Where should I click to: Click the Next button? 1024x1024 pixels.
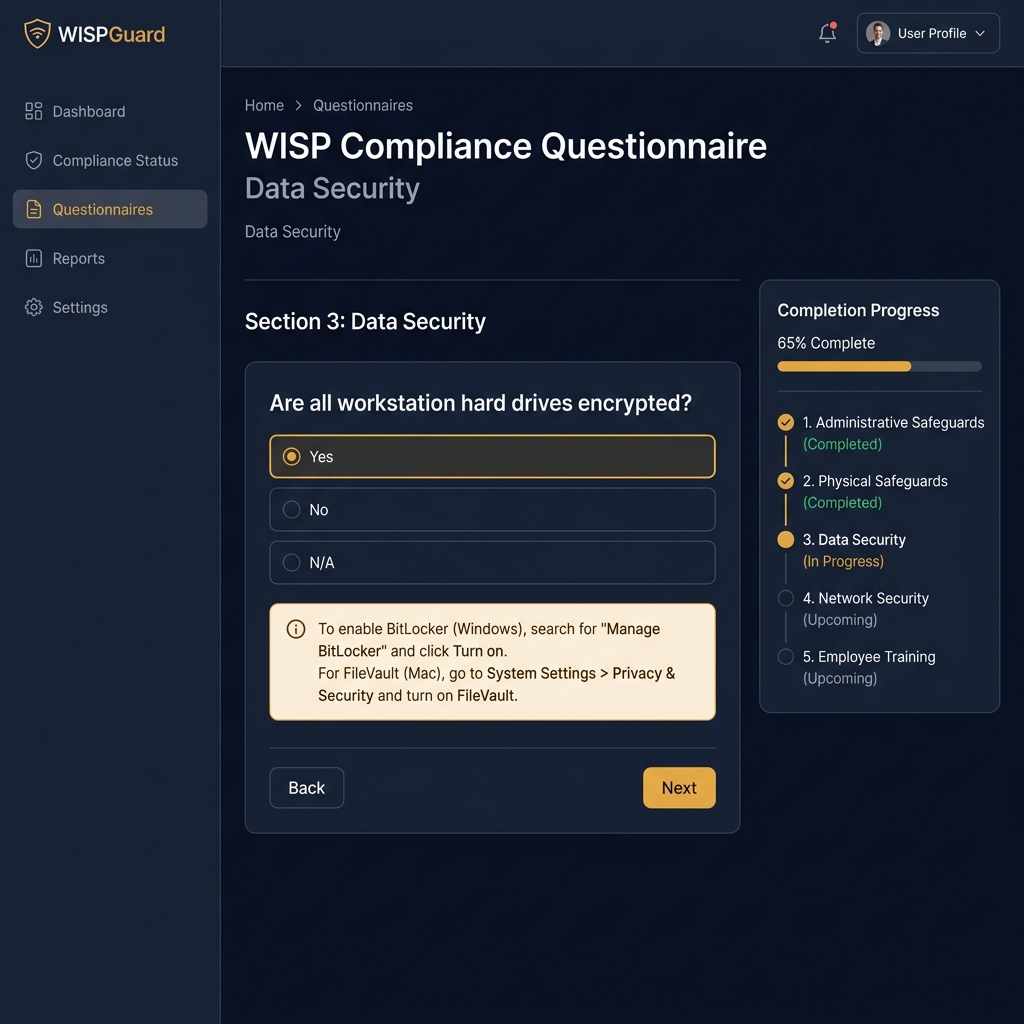click(x=679, y=788)
